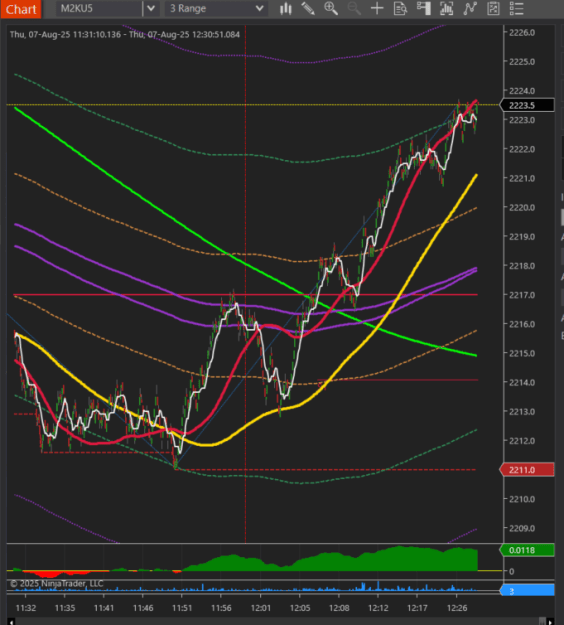The height and width of the screenshot is (625, 564).
Task: Open the 3 Range interval dropdown
Action: click(x=216, y=8)
